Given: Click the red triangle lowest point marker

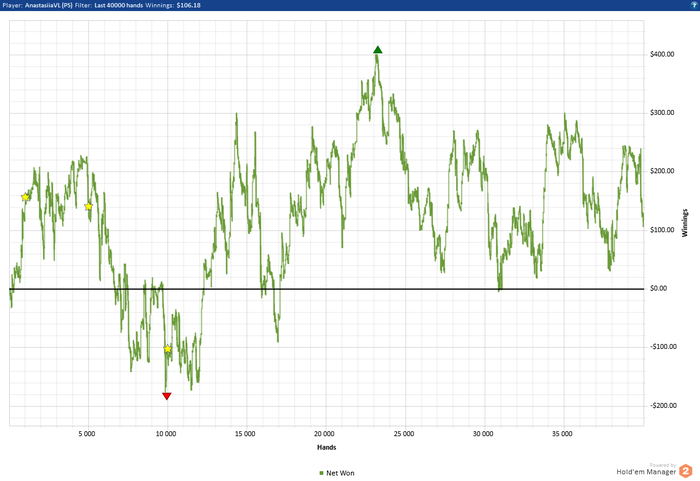Looking at the screenshot, I should point(167,396).
